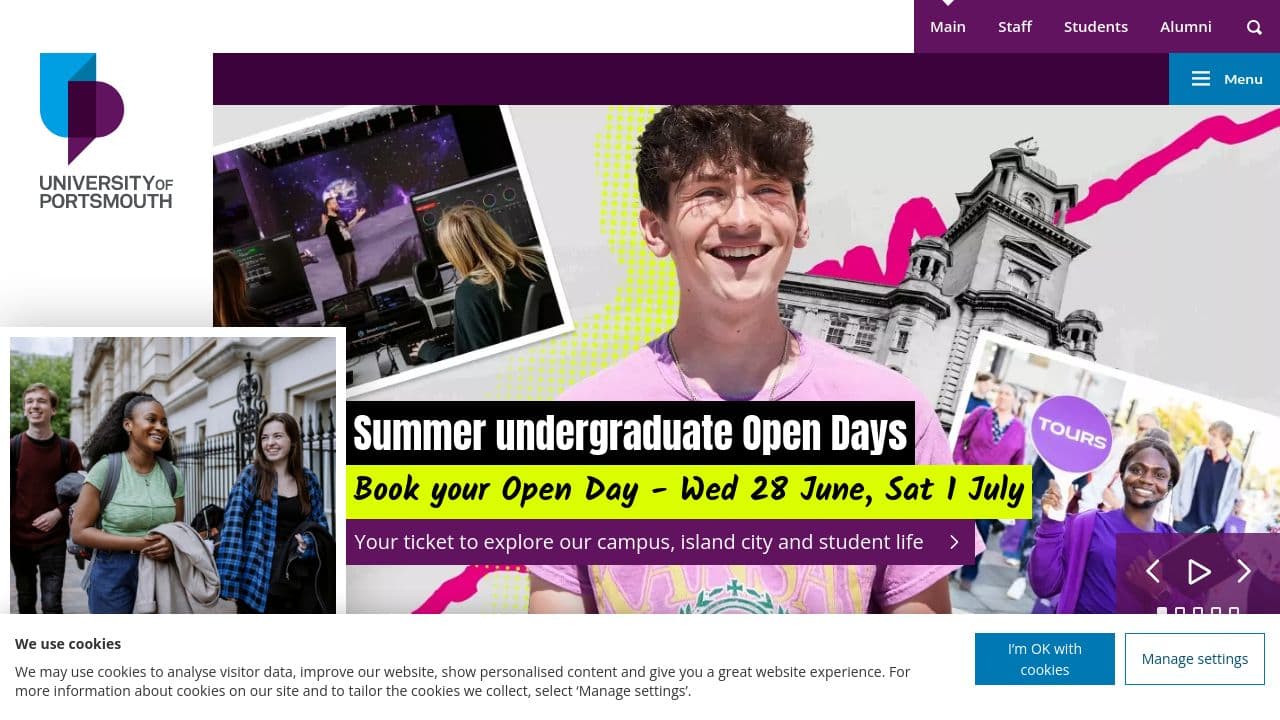Switch to the Staff audience tab
Viewport: 1280px width, 720px height.
pyautogui.click(x=1015, y=27)
